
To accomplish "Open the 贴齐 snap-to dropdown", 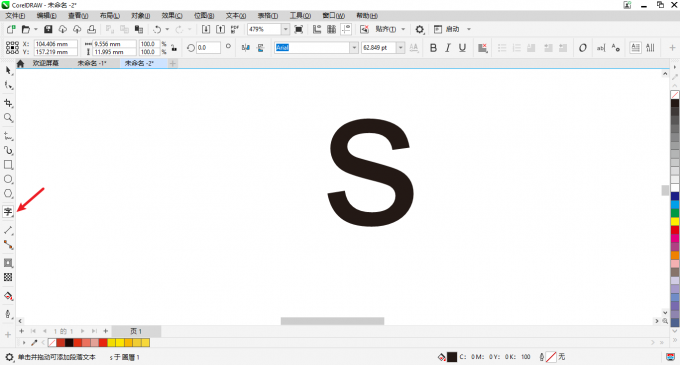I will coord(403,29).
